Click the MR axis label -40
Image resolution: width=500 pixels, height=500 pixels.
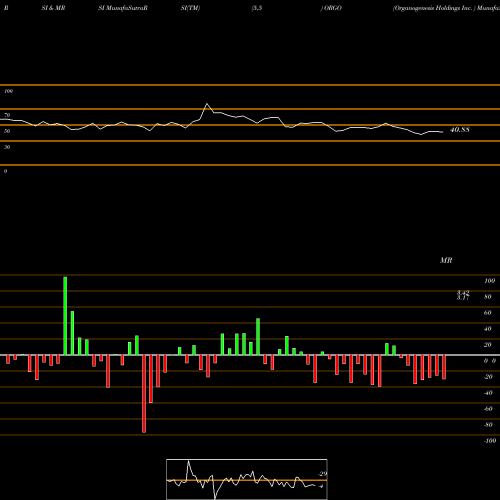pos(488,393)
